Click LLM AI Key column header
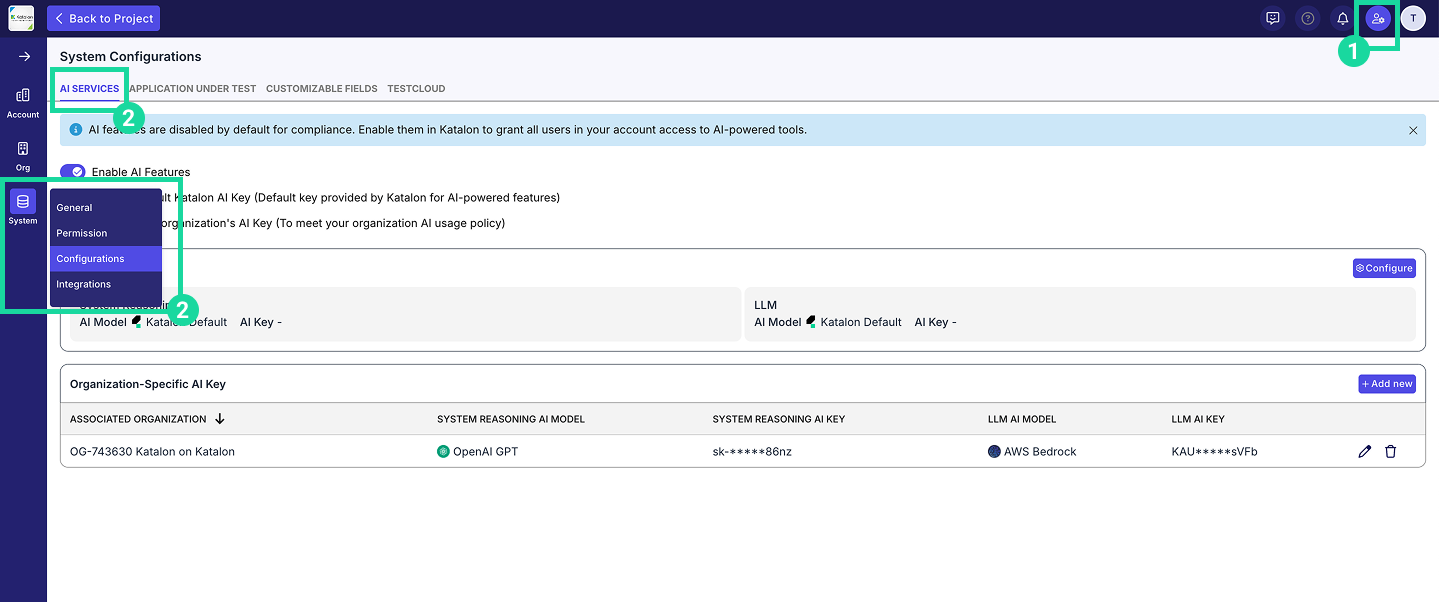1439x602 pixels. point(1198,419)
